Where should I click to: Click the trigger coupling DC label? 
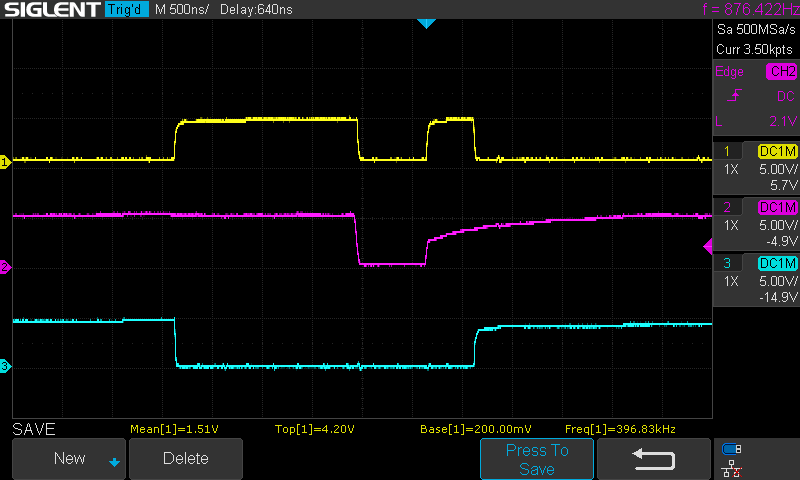[x=786, y=96]
